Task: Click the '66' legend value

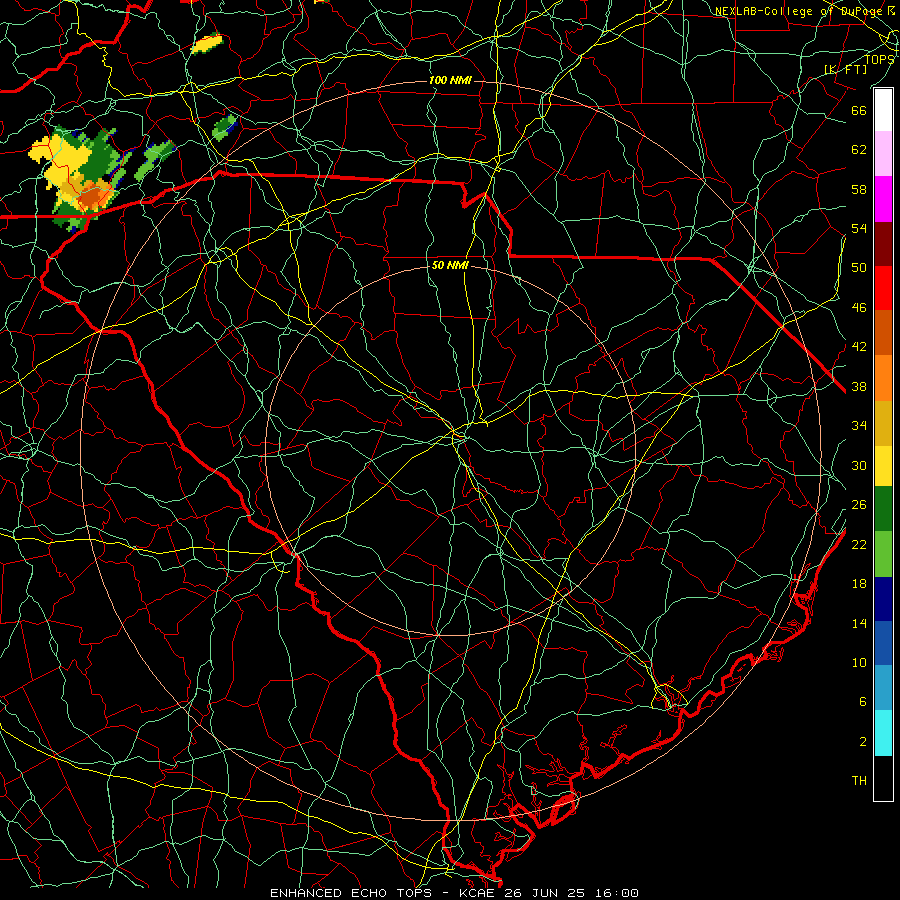Action: click(859, 110)
